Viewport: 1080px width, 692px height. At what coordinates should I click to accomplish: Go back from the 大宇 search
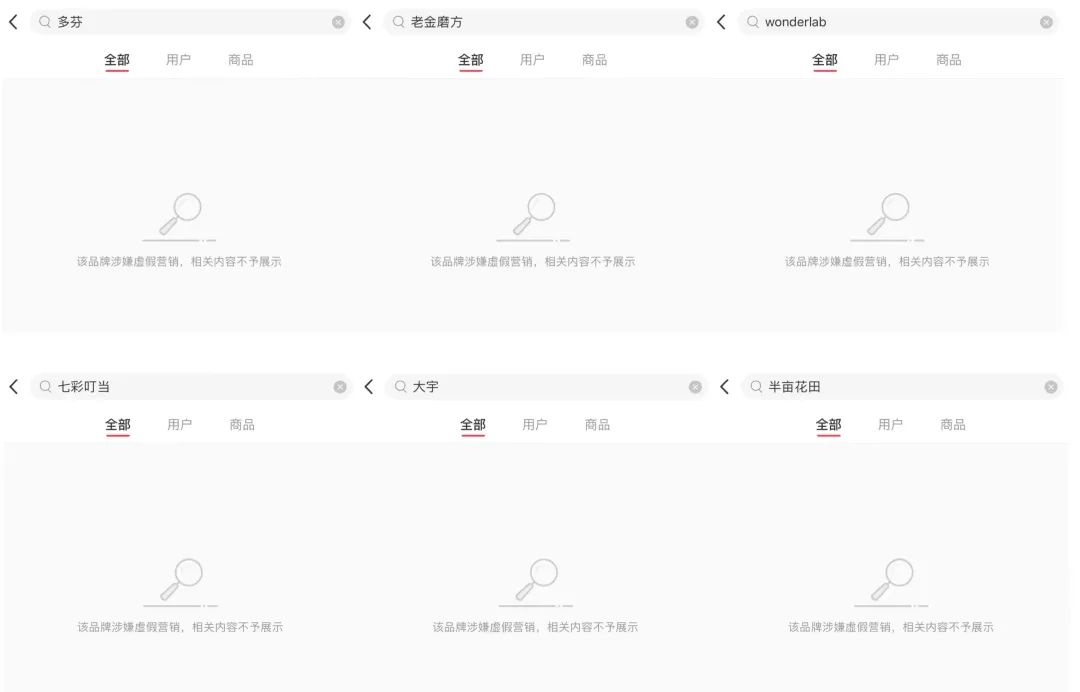point(369,387)
